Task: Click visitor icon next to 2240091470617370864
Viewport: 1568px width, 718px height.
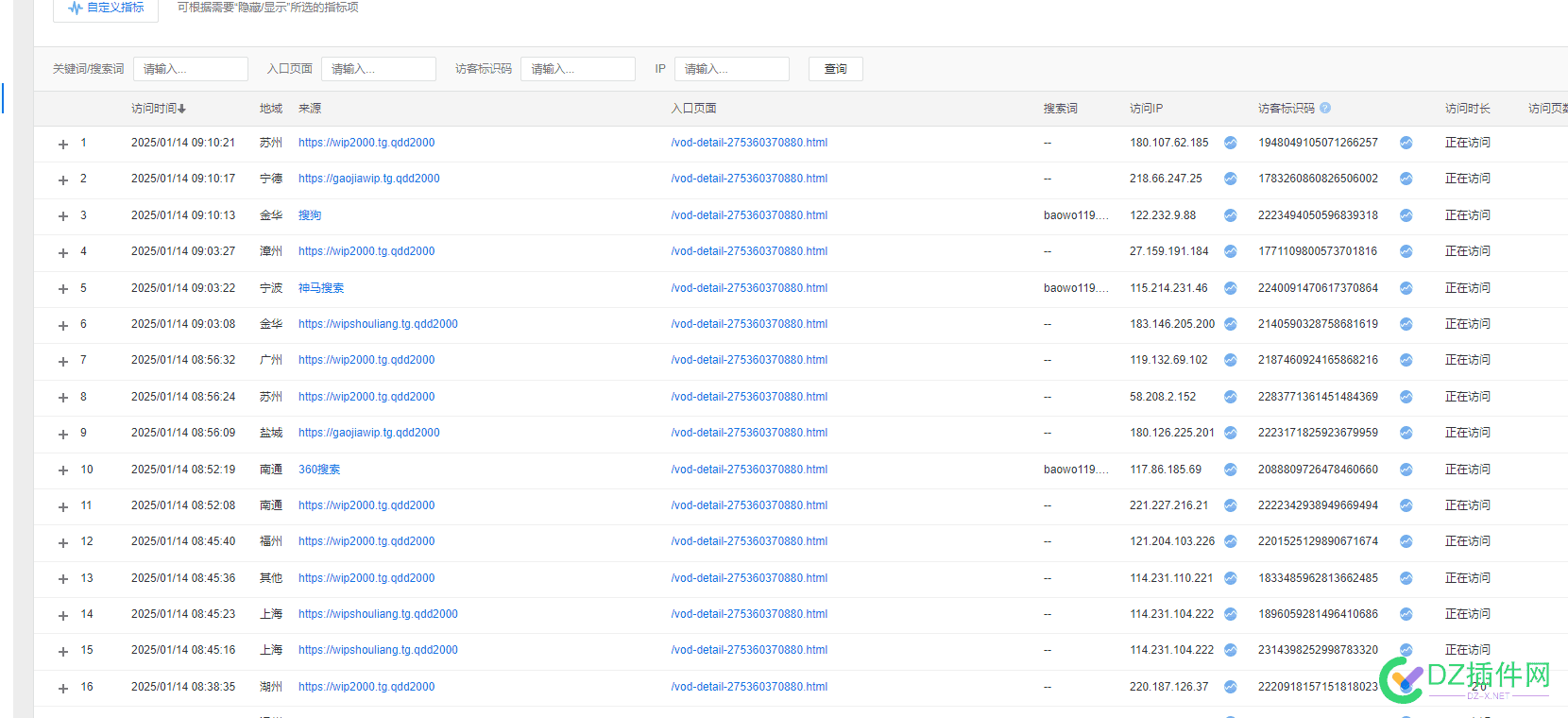Action: click(x=1406, y=288)
